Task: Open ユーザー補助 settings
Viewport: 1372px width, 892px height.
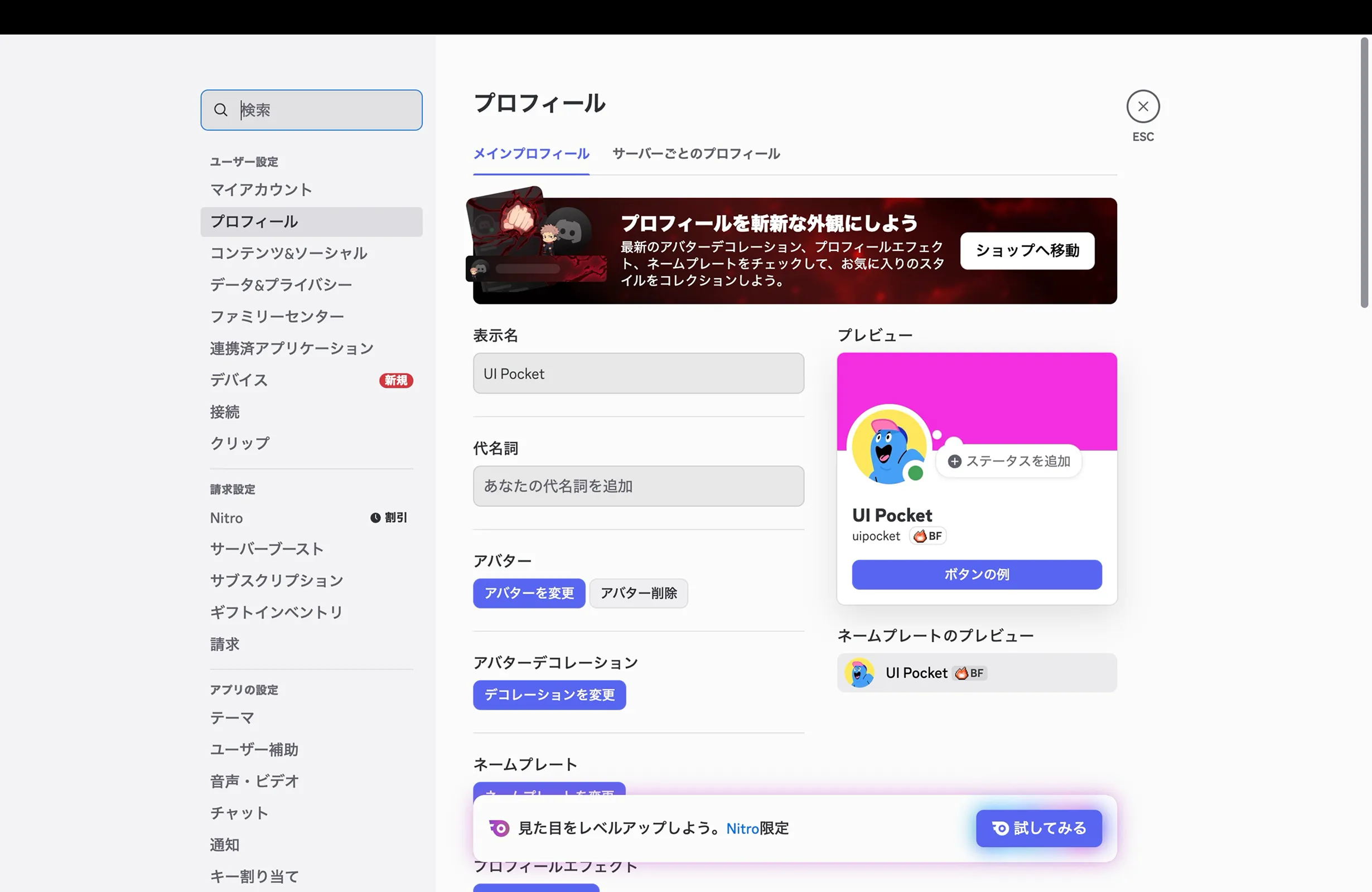Action: tap(311, 750)
